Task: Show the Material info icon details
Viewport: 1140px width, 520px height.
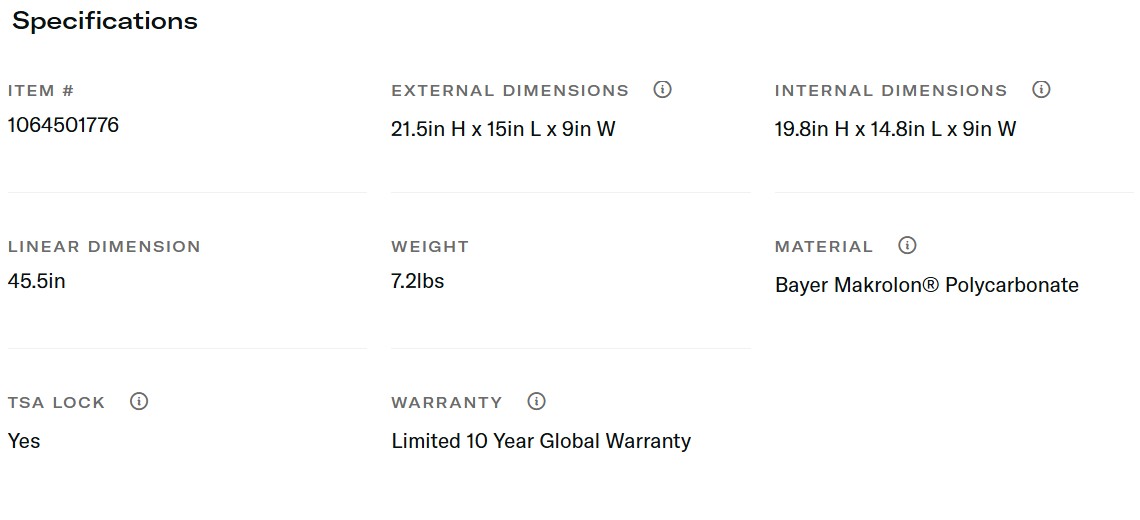Action: tap(907, 245)
